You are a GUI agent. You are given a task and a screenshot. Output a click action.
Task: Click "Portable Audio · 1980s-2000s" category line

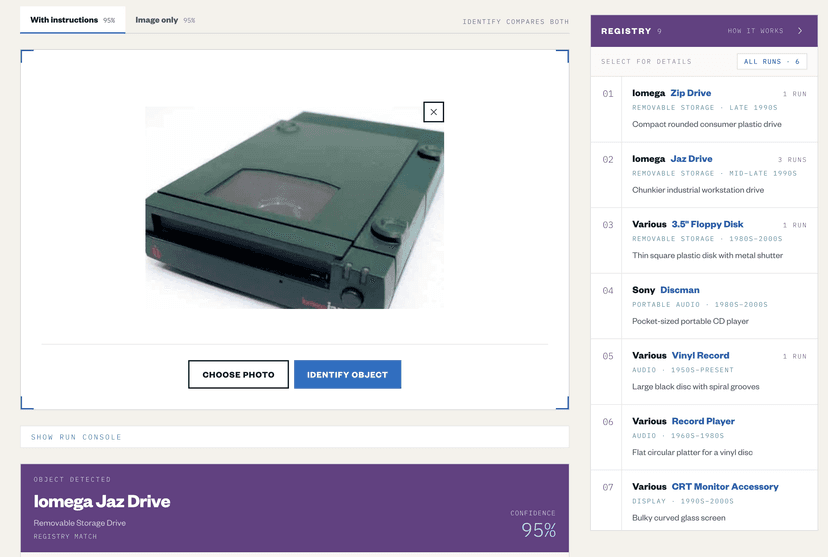pos(700,305)
